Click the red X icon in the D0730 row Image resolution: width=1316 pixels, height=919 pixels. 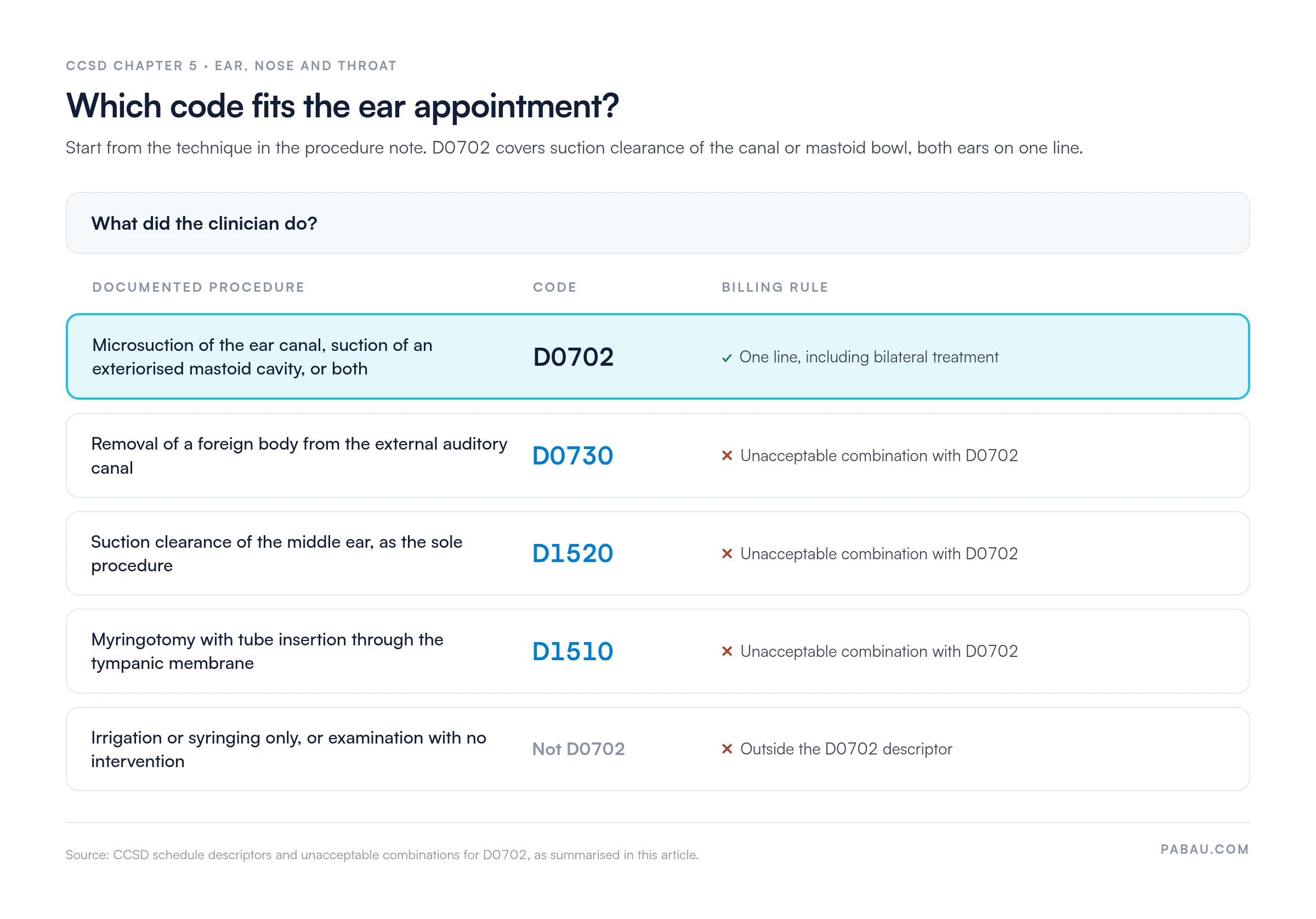[x=727, y=455]
